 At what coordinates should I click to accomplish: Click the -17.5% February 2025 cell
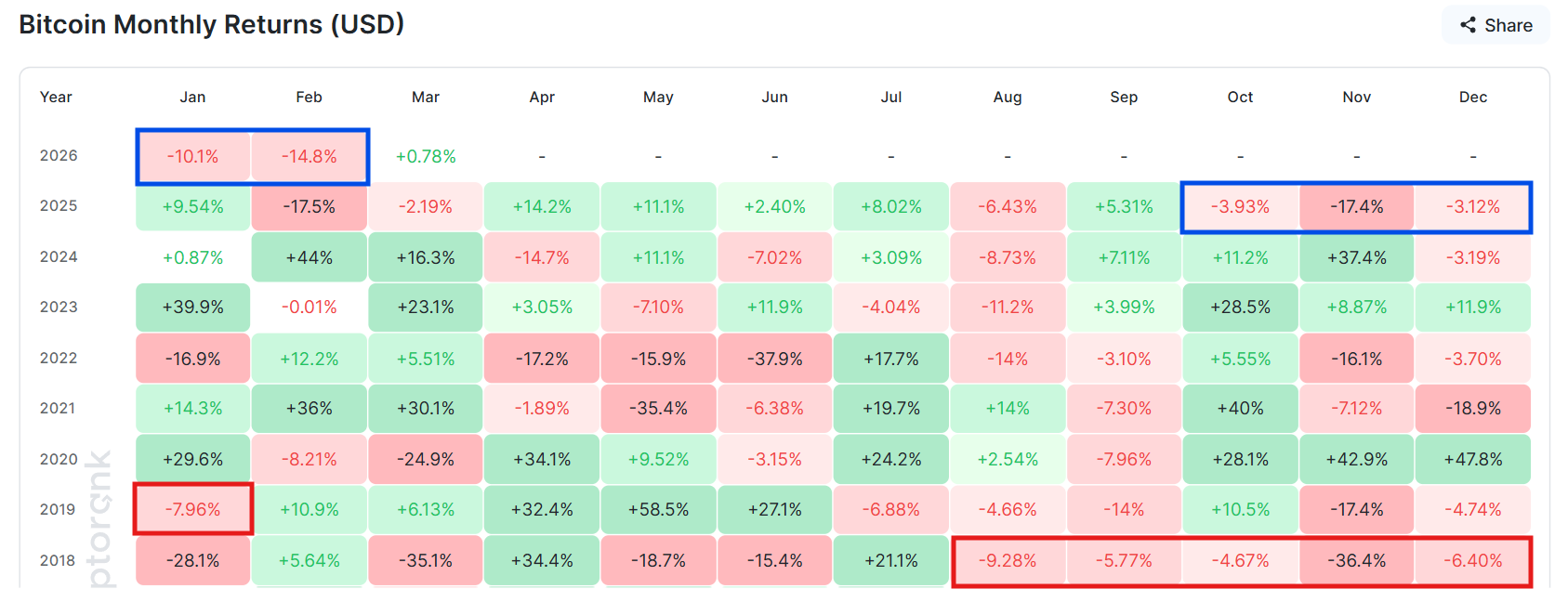point(309,206)
